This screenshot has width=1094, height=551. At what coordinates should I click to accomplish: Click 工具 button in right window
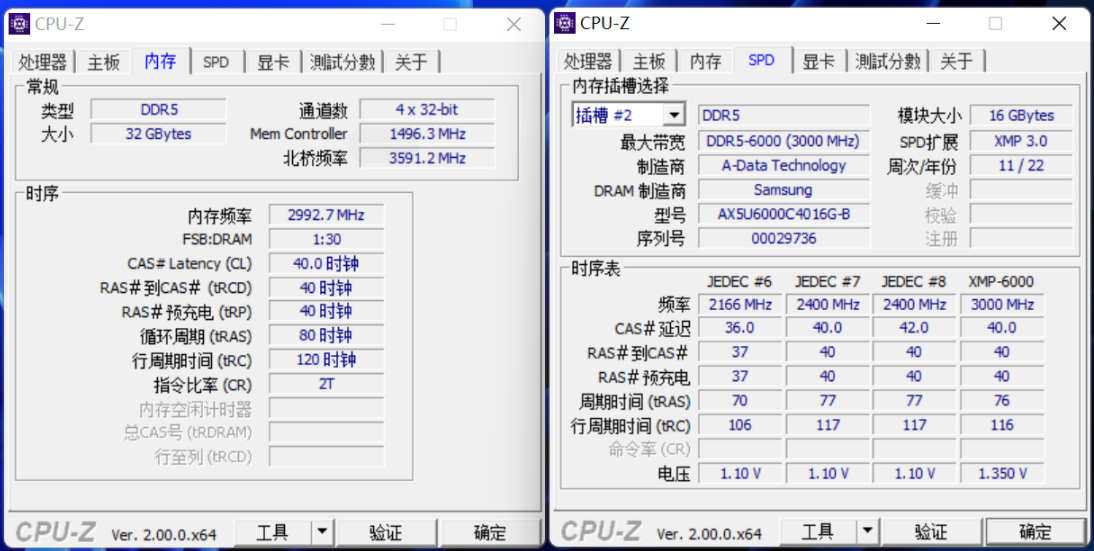(x=818, y=533)
